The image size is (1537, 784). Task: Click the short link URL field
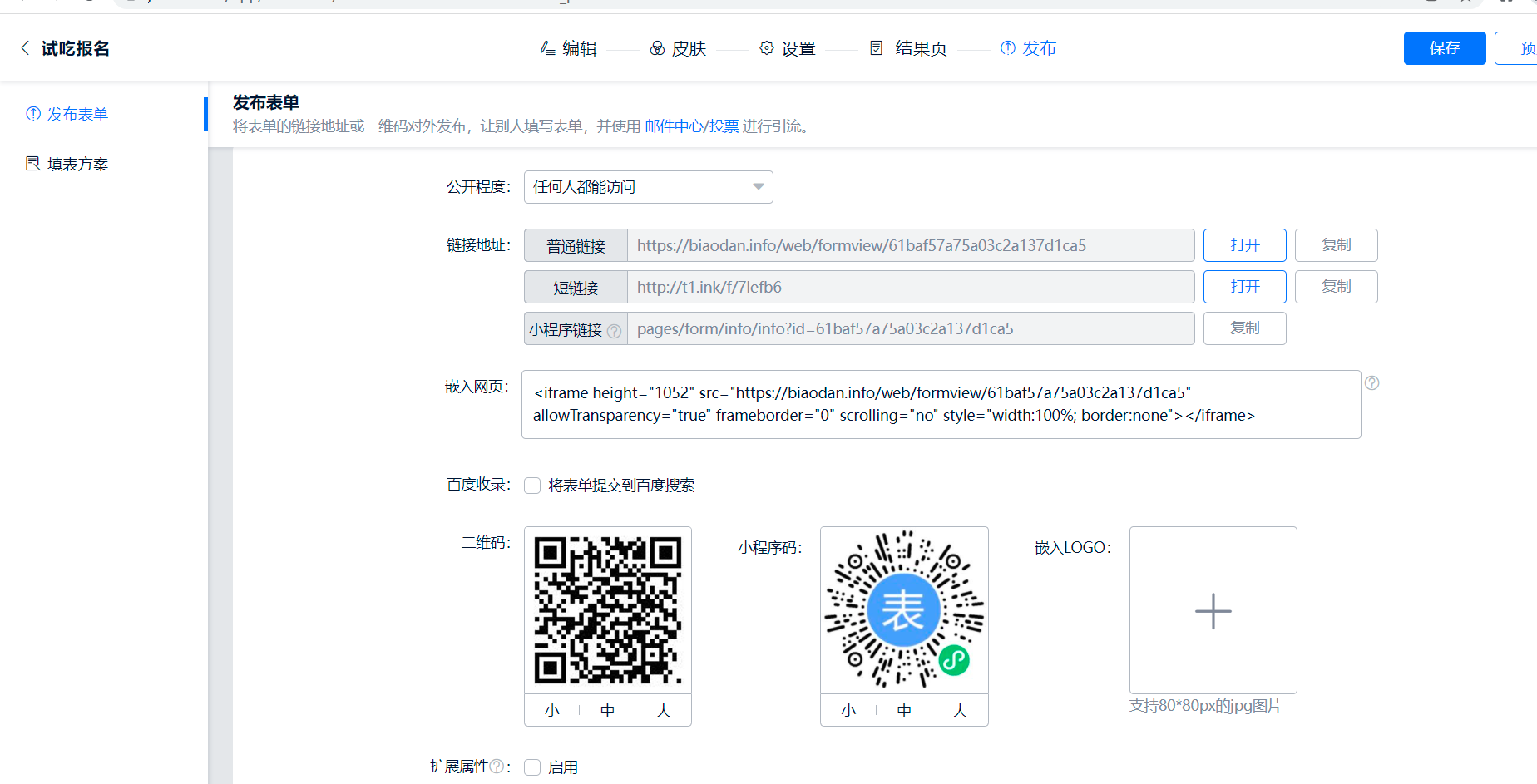click(910, 287)
